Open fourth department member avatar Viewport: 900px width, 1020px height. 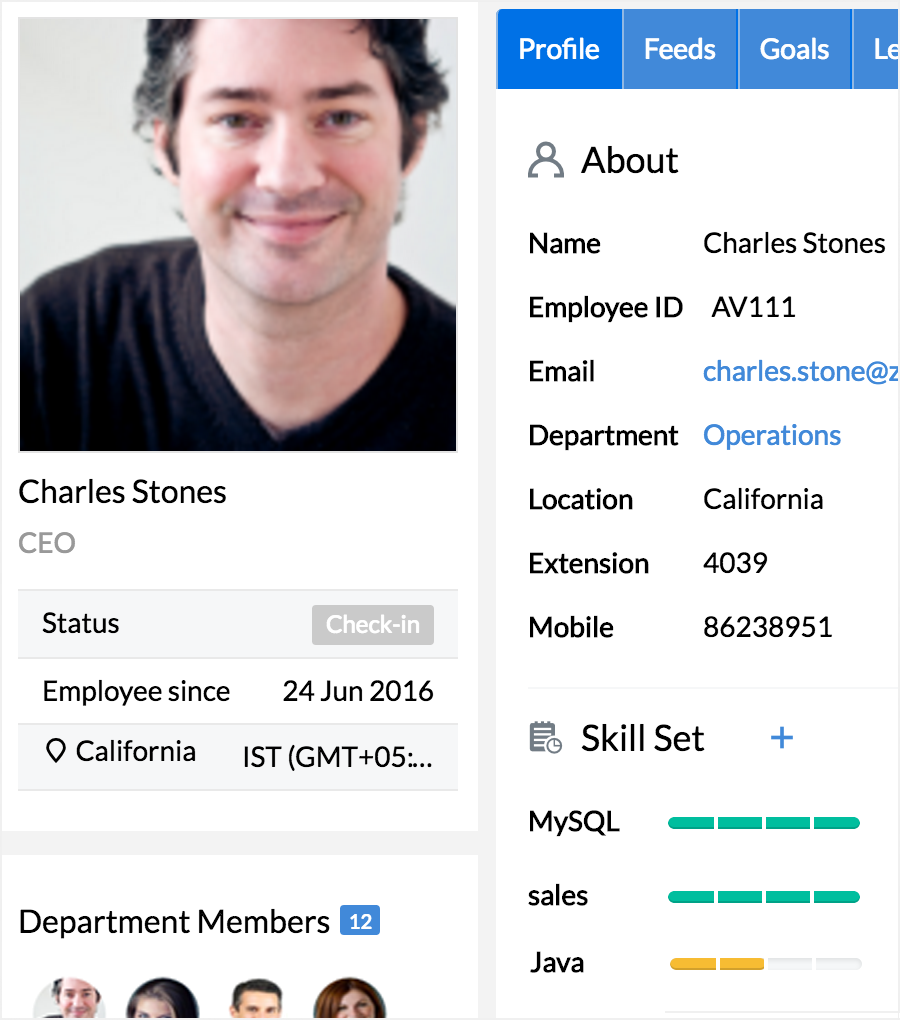click(x=349, y=1000)
